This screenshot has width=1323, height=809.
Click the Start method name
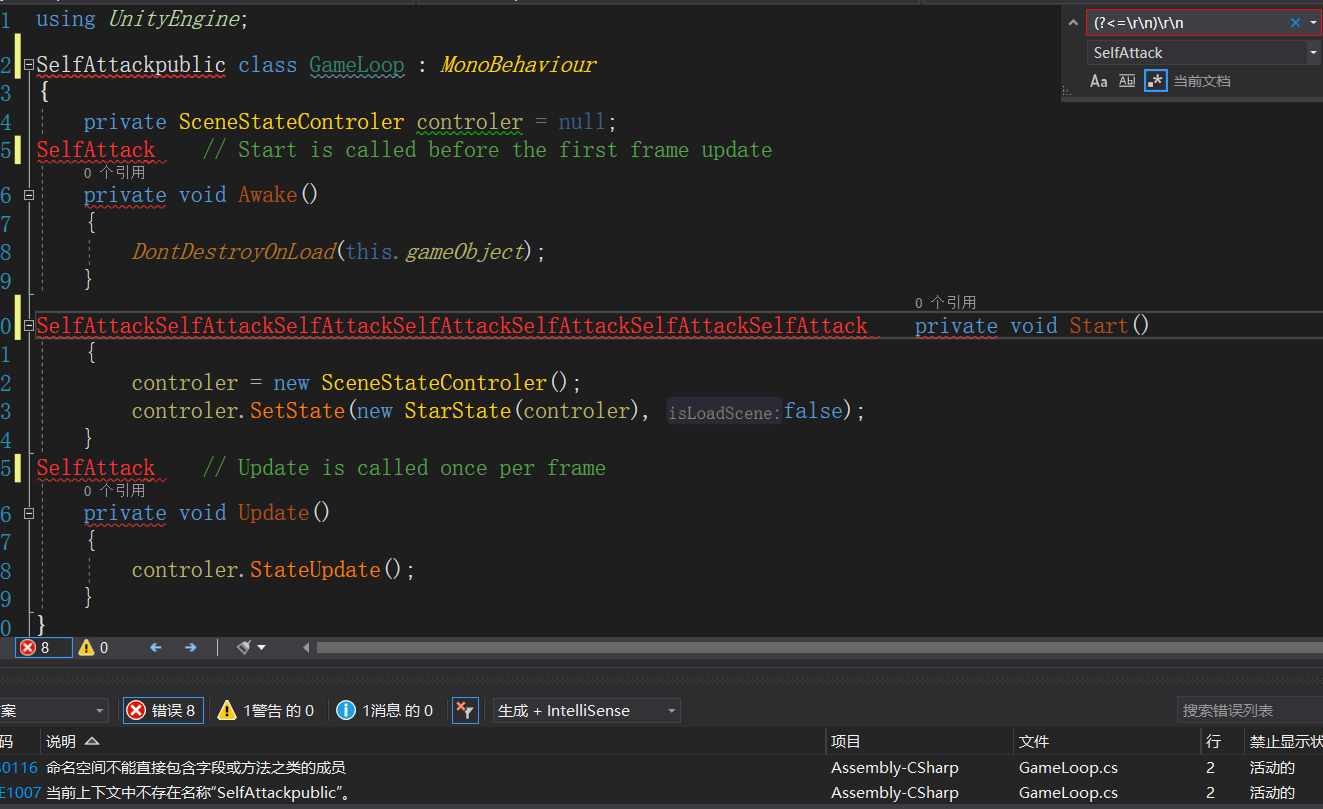1099,326
